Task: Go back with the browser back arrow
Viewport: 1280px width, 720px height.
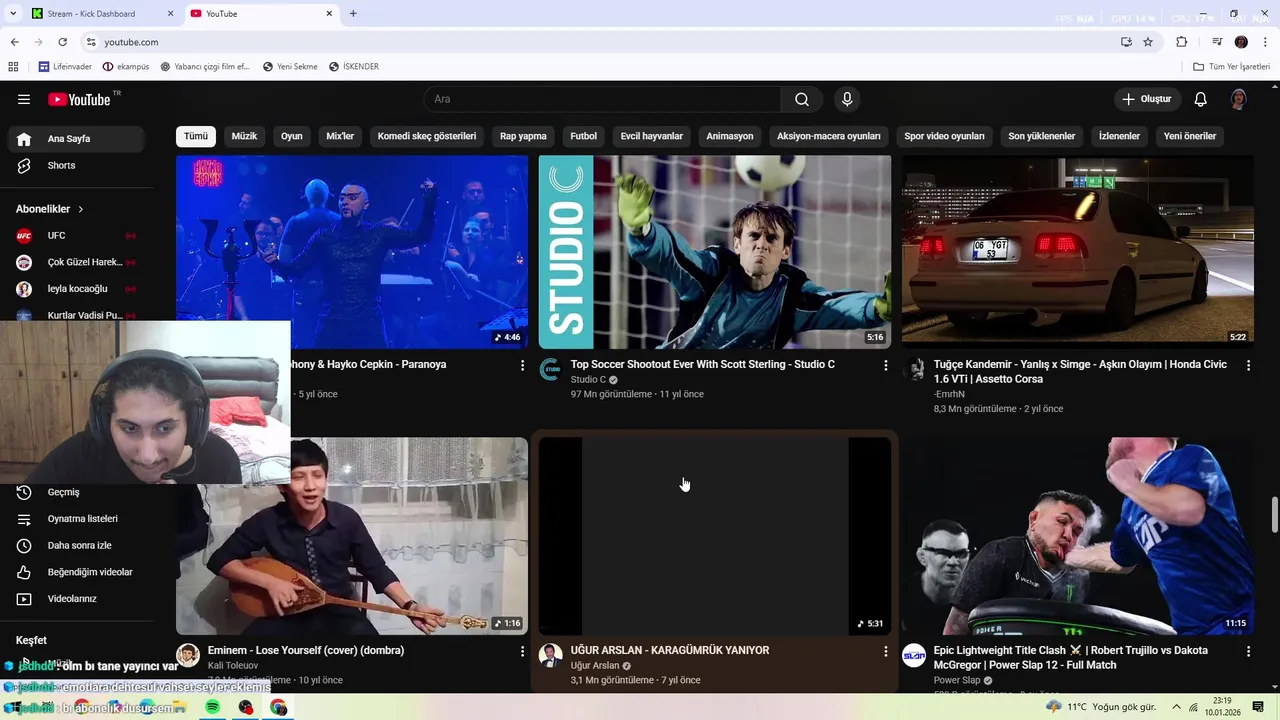Action: 15,42
